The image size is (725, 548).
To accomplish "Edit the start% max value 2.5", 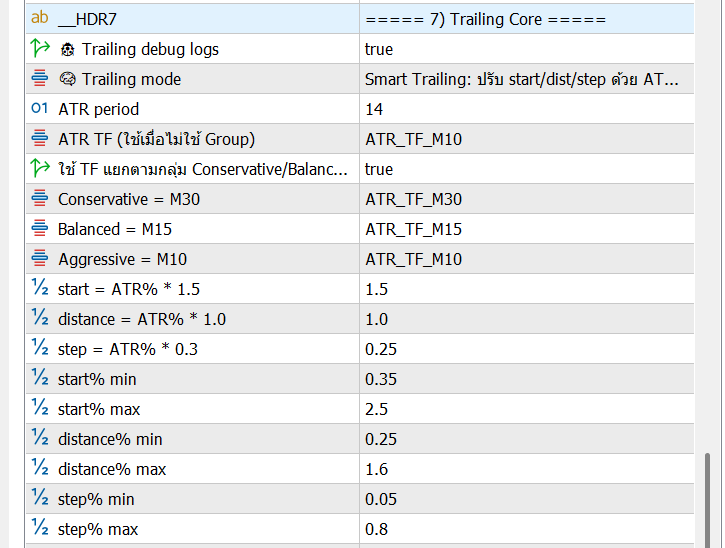I will [x=377, y=409].
